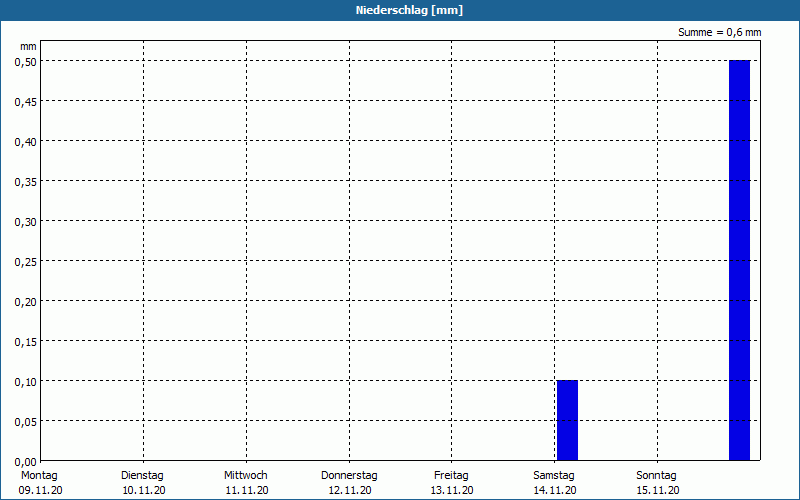800x500 pixels.
Task: Click the 13.11.20 date label
Action: coord(453,490)
